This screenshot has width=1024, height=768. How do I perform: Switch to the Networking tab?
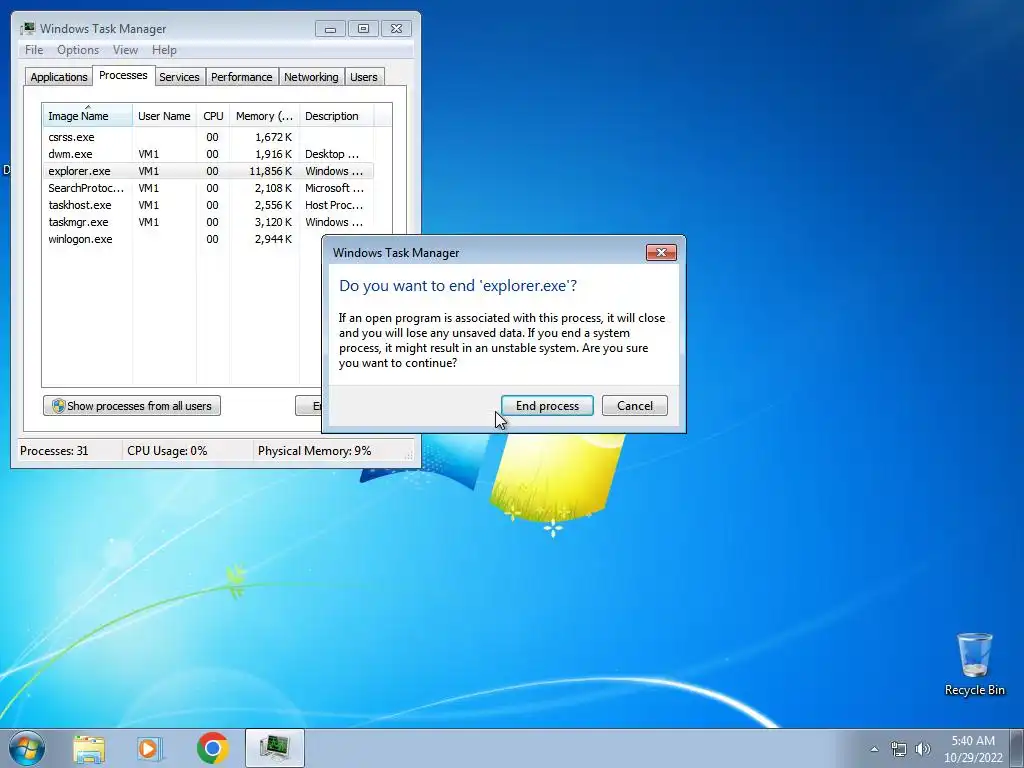tap(311, 77)
